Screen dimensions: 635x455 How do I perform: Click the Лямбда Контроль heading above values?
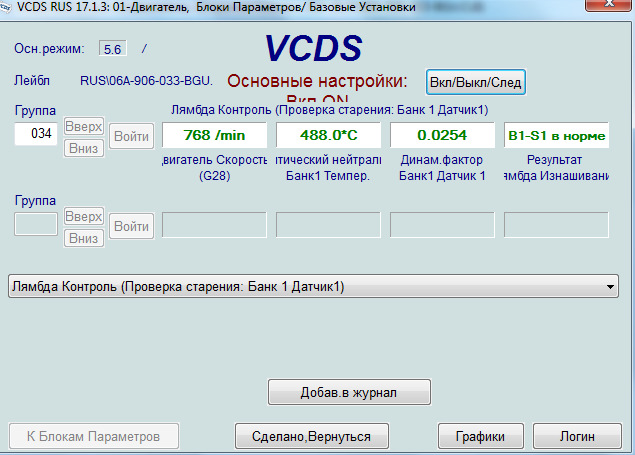pos(330,110)
